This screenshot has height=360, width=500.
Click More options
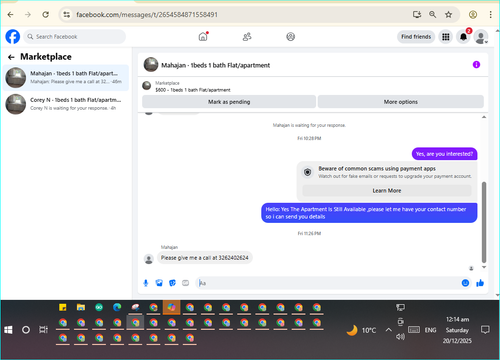click(401, 102)
